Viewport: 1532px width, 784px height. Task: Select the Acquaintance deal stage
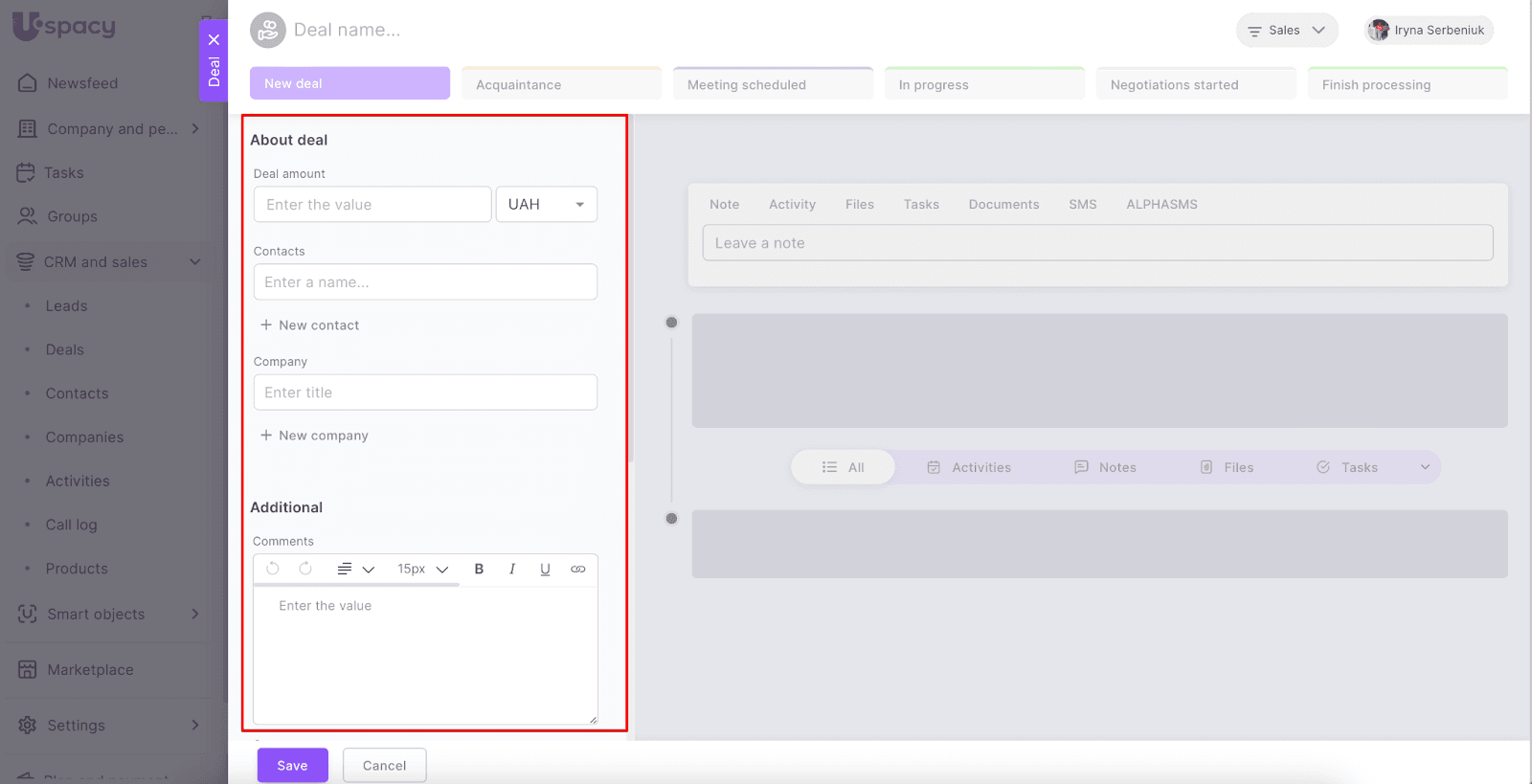click(561, 84)
